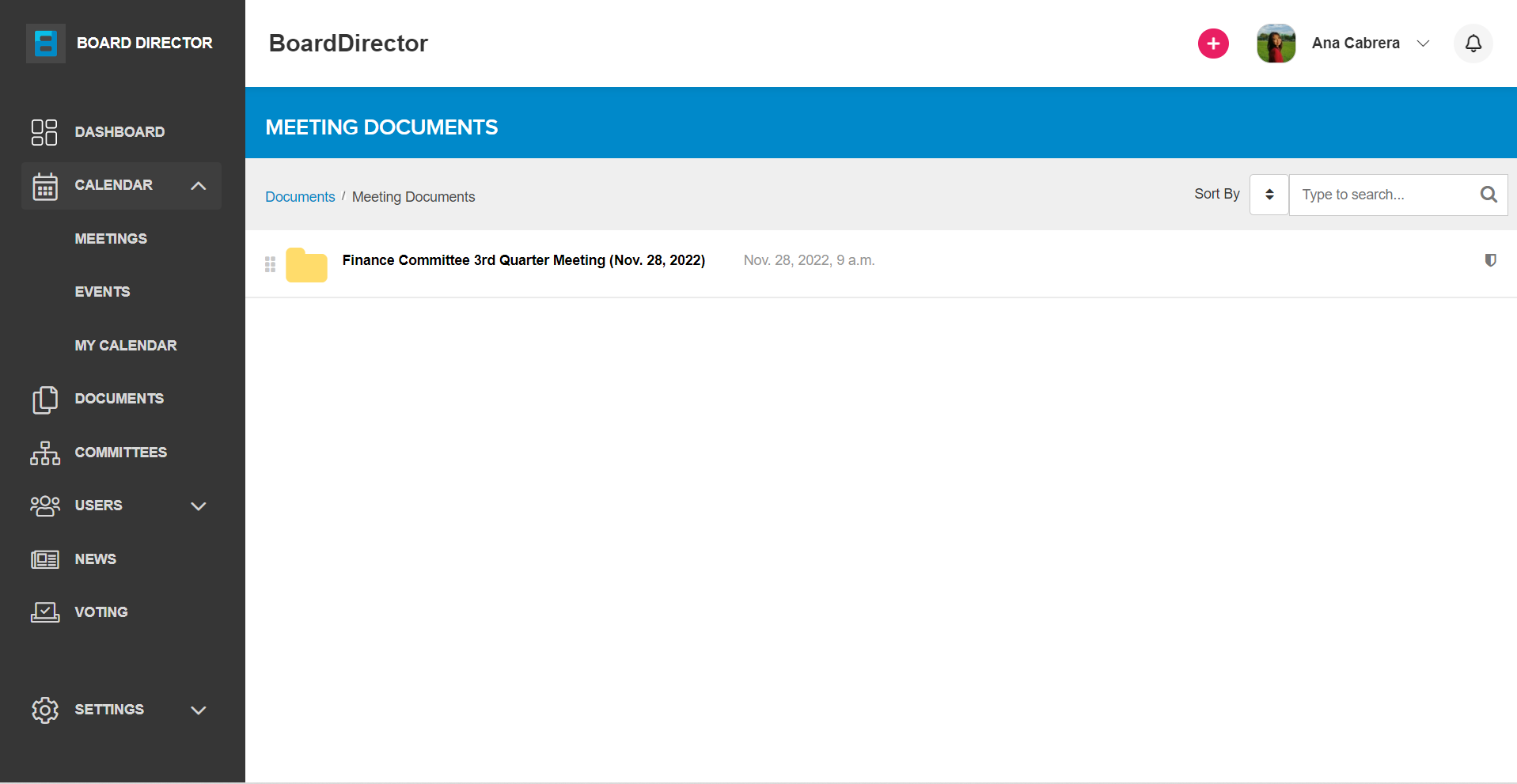Navigate to Committees section
Image resolution: width=1517 pixels, height=784 pixels.
tap(121, 453)
